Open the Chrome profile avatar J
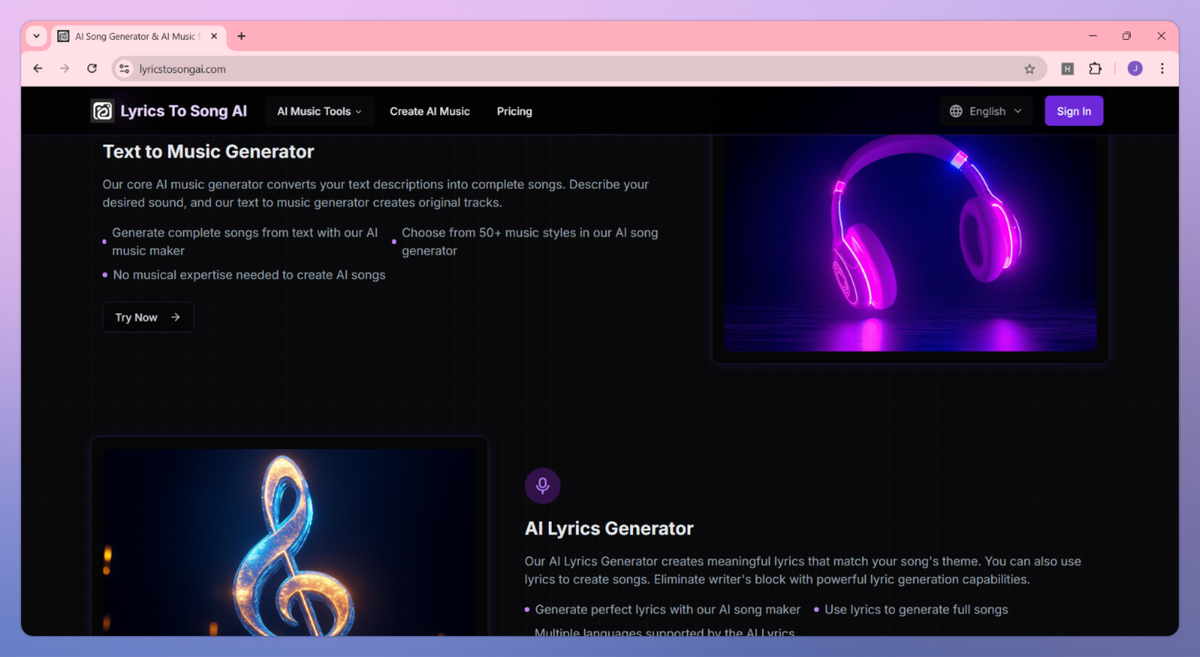1200x657 pixels. [x=1134, y=69]
